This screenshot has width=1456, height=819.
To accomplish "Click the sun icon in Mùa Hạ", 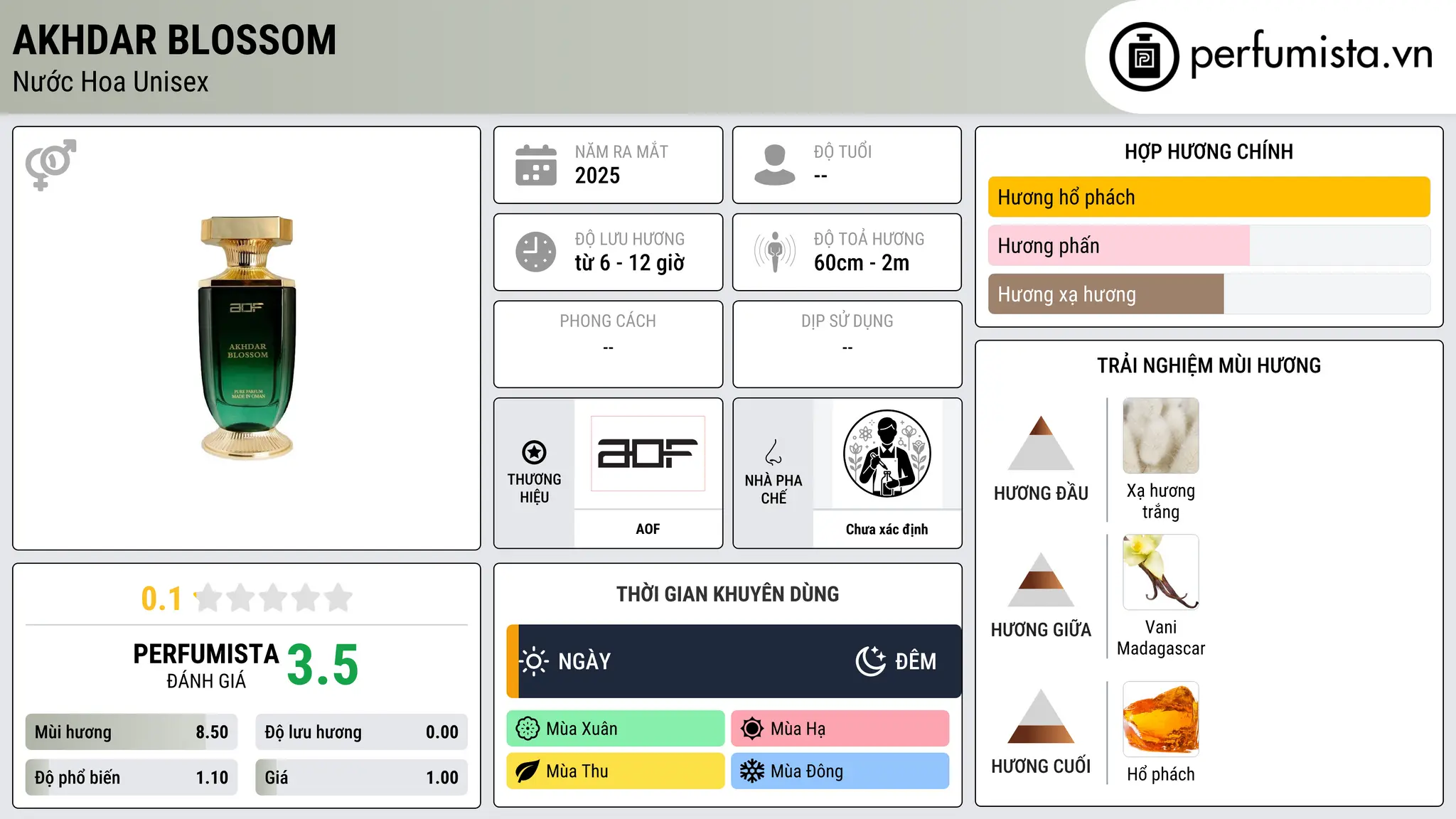I will (752, 729).
